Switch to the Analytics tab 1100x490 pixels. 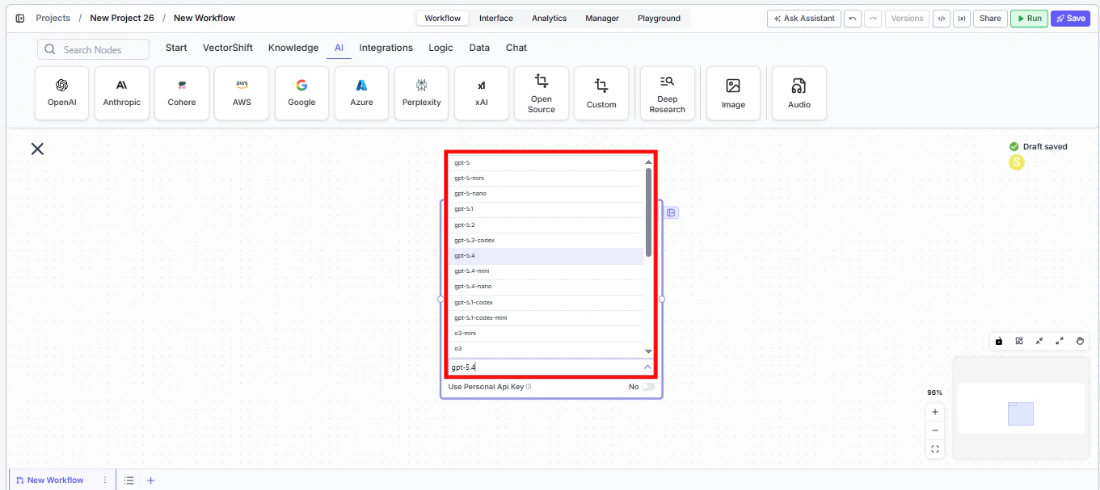(x=549, y=18)
